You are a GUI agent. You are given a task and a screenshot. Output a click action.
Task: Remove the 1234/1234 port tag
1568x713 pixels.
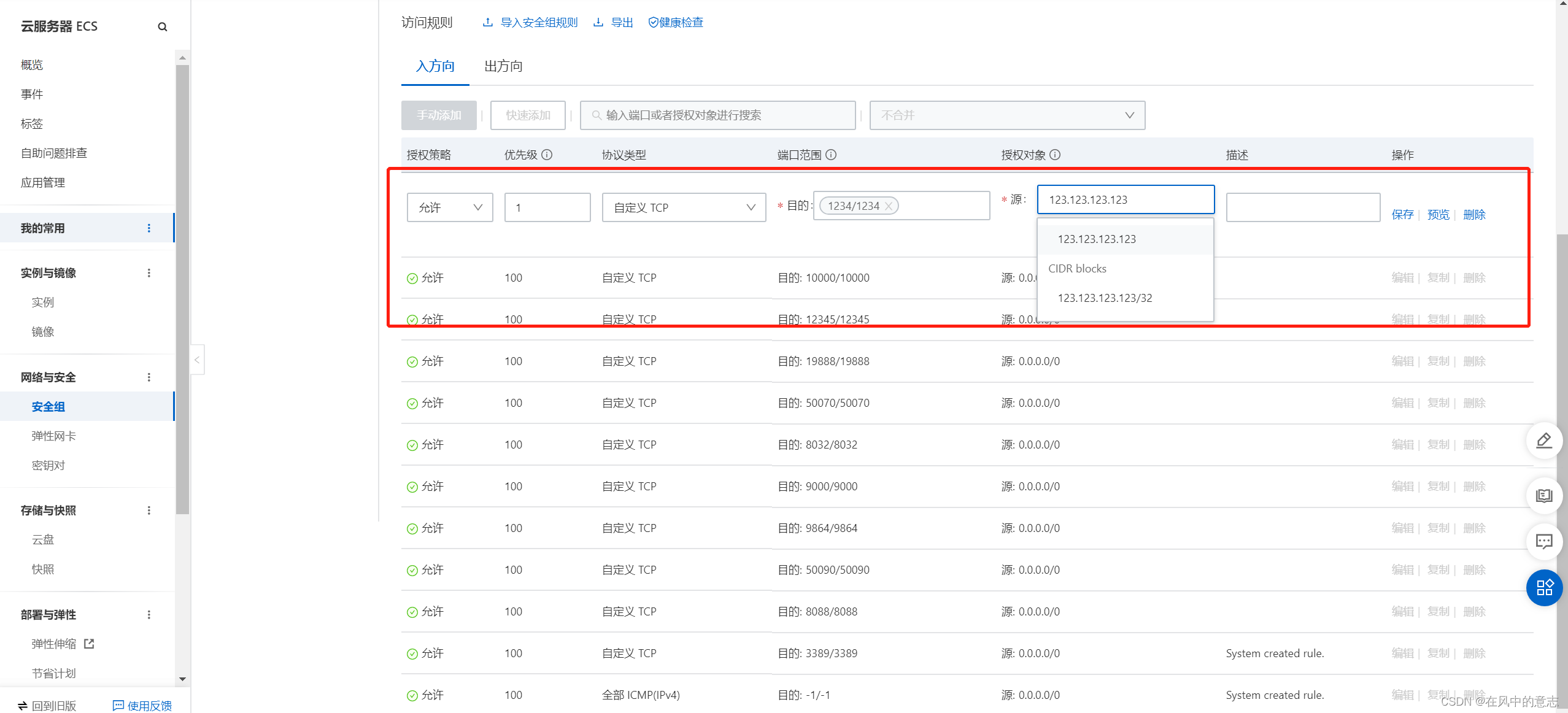pyautogui.click(x=889, y=206)
